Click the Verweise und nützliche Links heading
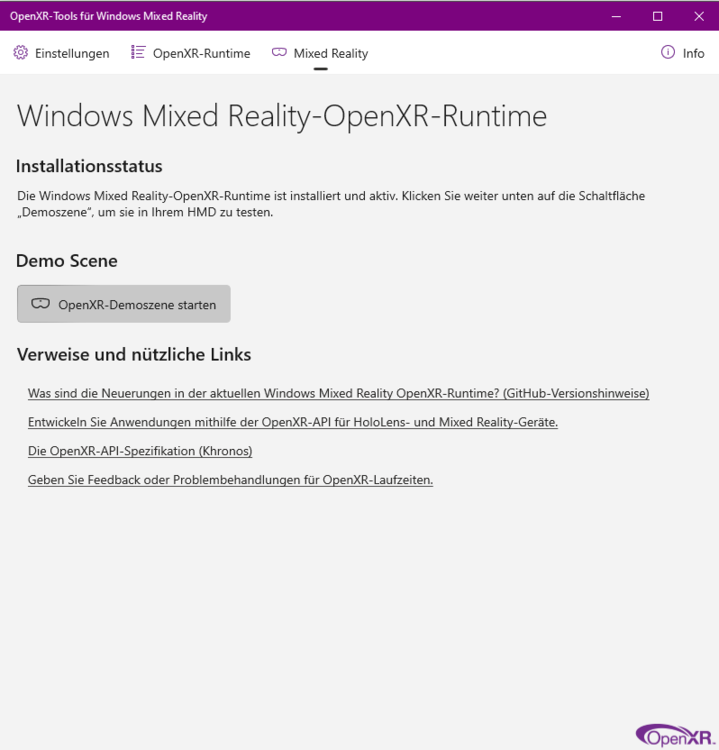Image resolution: width=719 pixels, height=750 pixels. [134, 354]
